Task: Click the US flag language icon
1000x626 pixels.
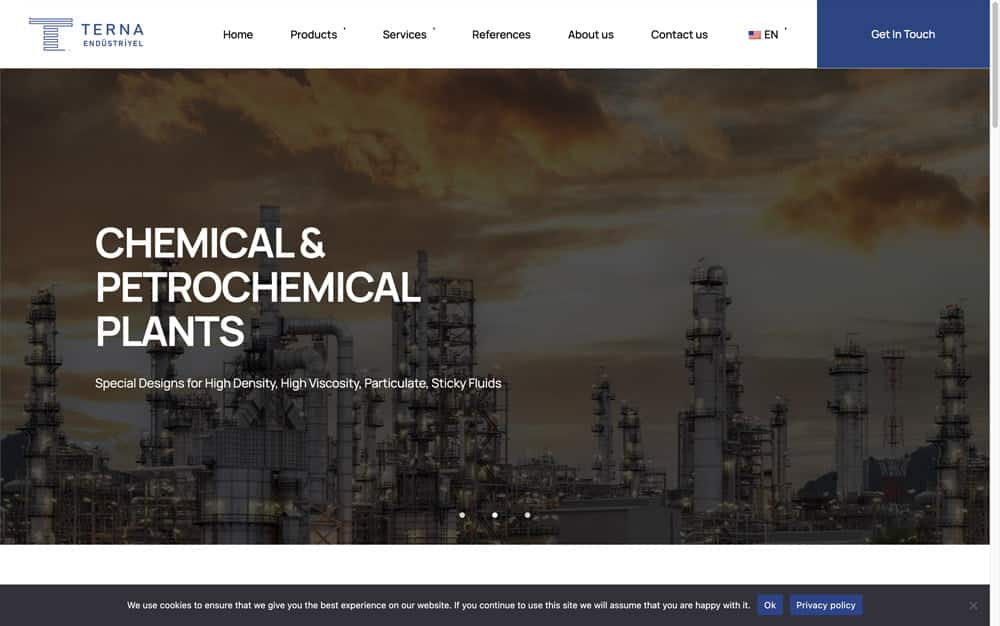Action: coord(754,35)
